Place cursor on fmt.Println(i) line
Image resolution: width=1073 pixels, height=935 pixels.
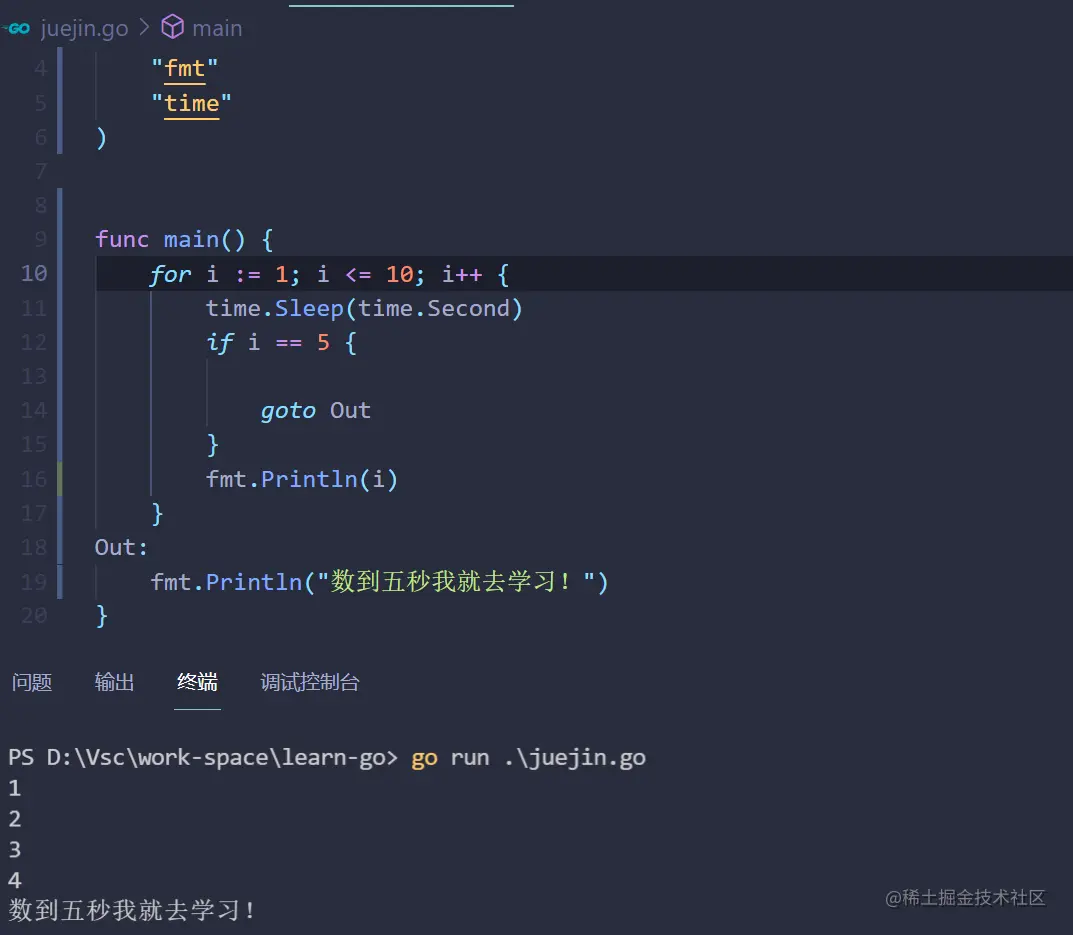coord(302,479)
